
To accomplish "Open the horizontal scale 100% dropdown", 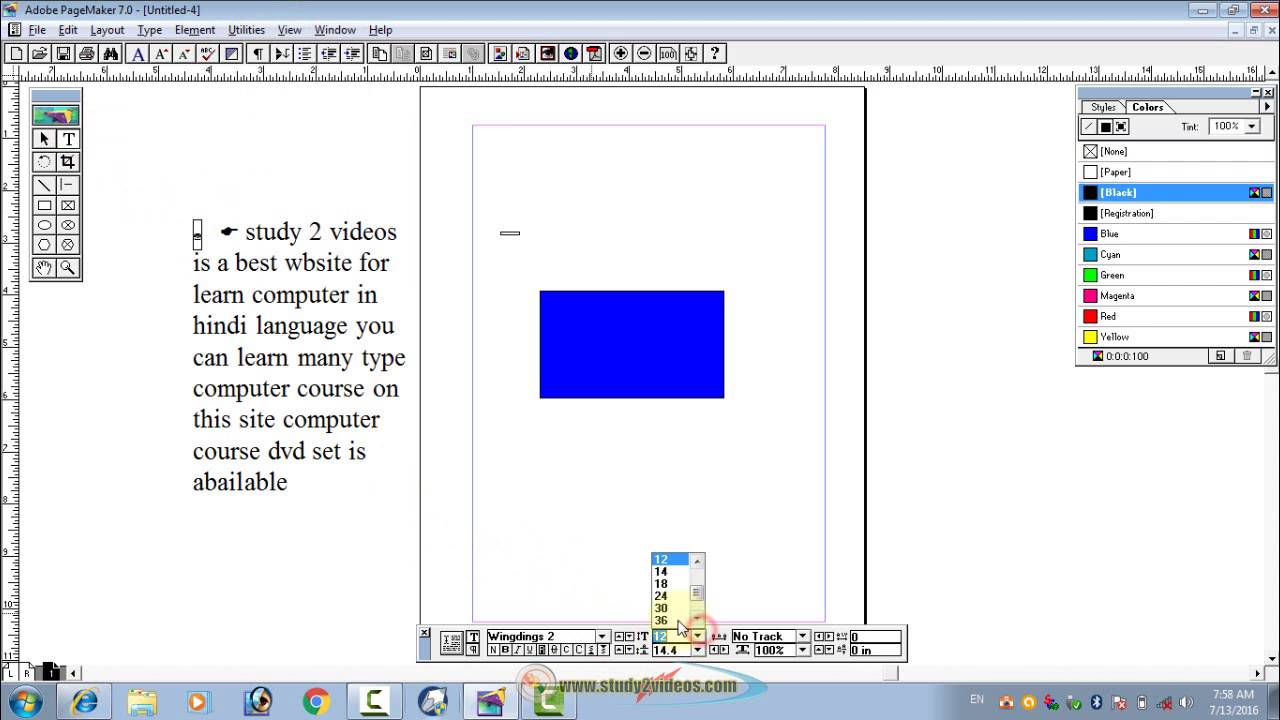I will tap(802, 650).
